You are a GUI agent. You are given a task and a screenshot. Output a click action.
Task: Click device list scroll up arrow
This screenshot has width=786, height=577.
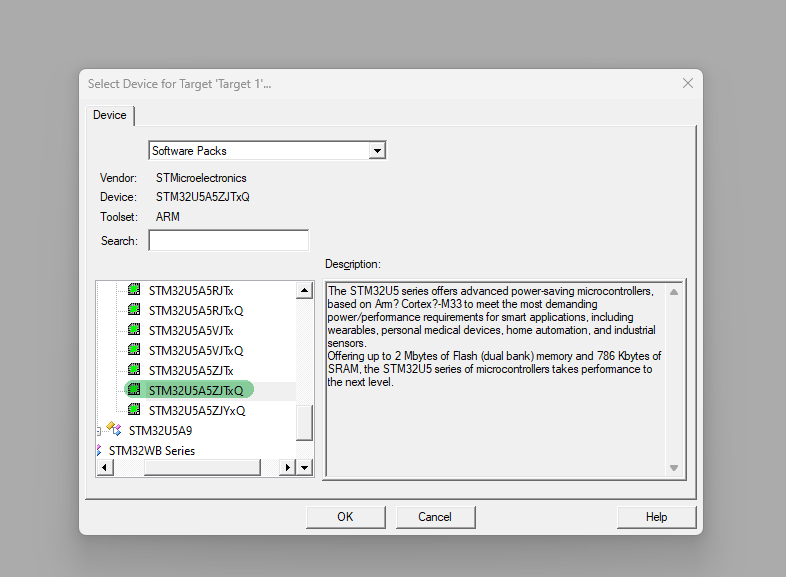point(304,290)
